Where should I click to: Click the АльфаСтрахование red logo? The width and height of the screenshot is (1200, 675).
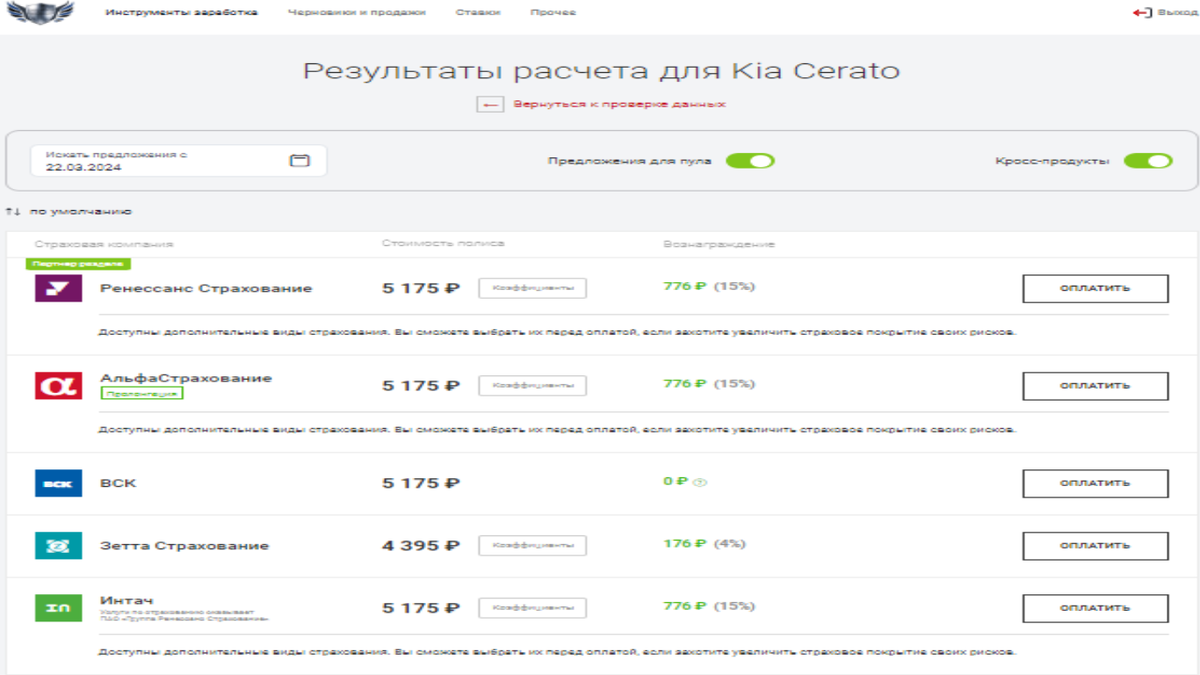tap(58, 385)
